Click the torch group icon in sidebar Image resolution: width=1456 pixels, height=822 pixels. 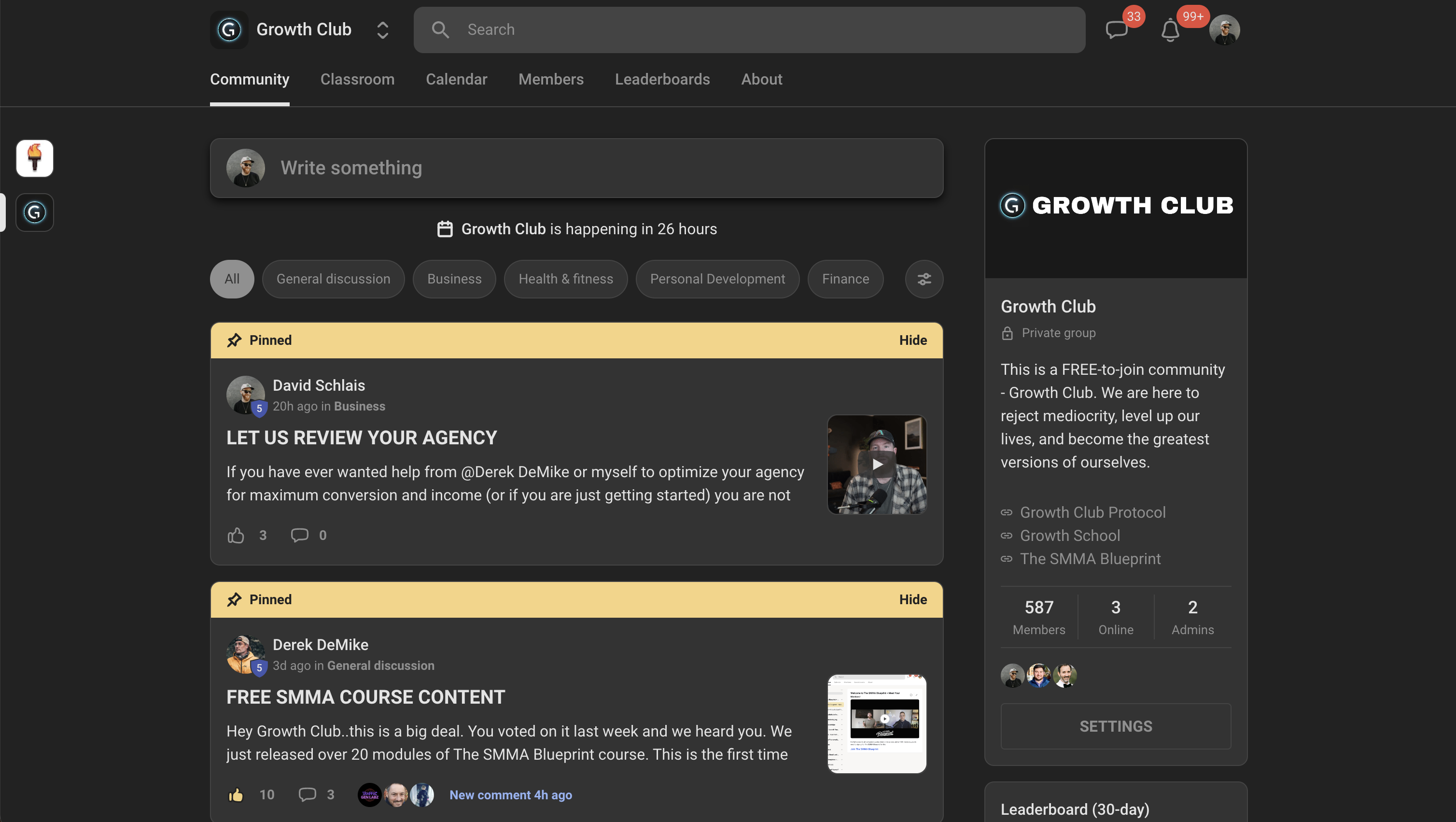tap(34, 158)
